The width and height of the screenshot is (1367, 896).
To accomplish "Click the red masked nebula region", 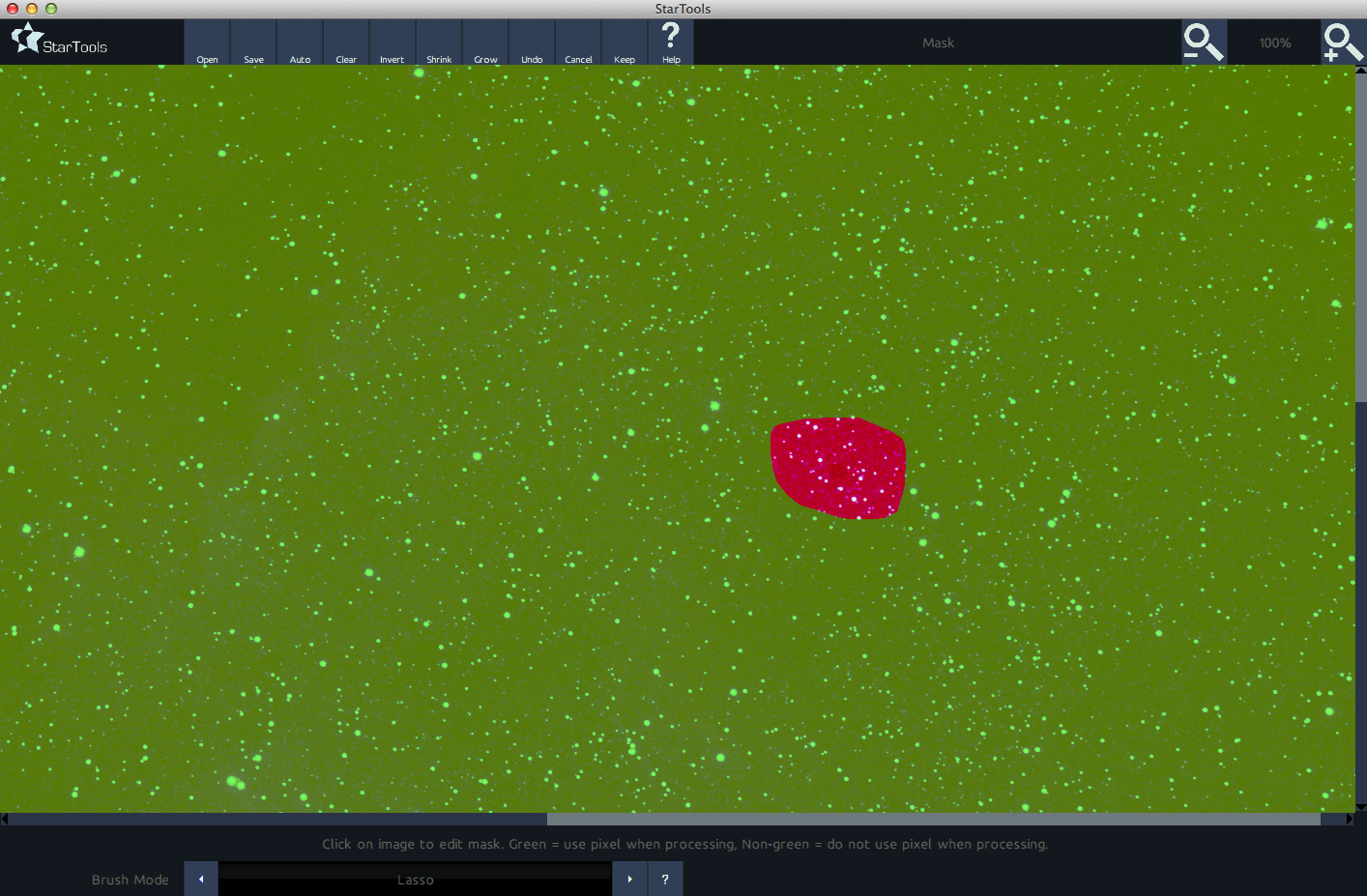I will coord(837,470).
